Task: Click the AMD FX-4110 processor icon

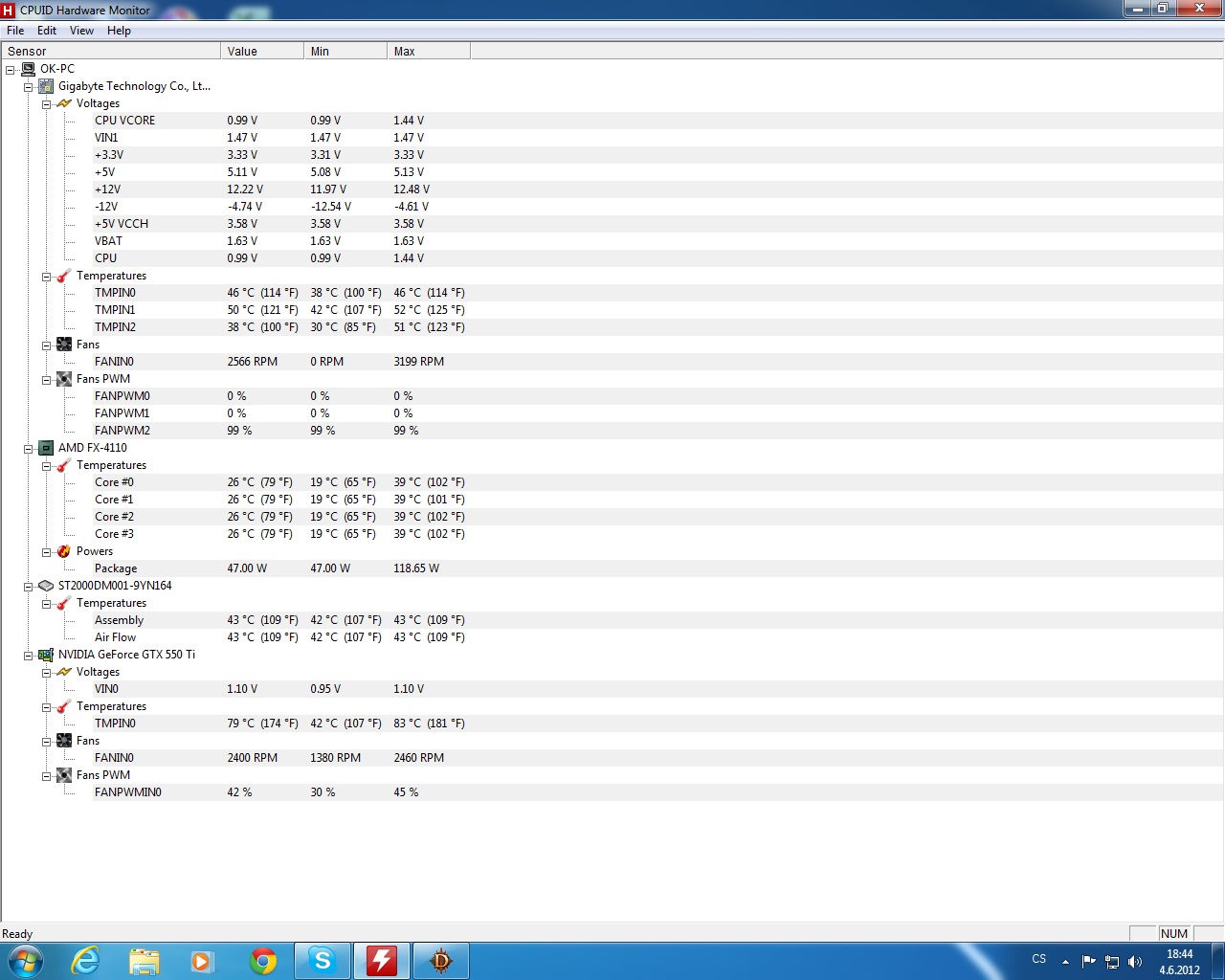Action: 46,448
